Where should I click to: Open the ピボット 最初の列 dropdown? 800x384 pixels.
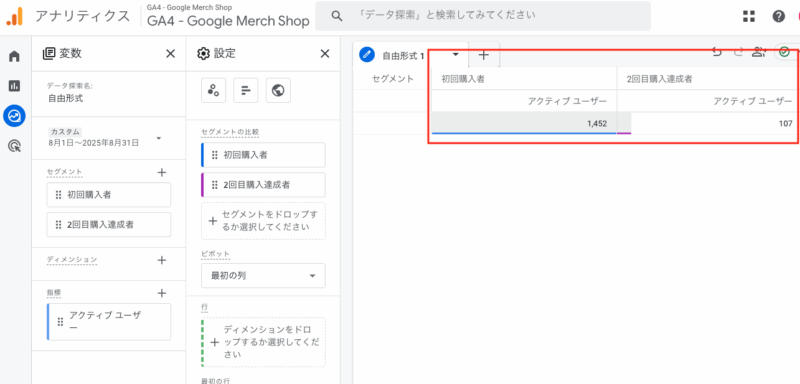coord(263,276)
